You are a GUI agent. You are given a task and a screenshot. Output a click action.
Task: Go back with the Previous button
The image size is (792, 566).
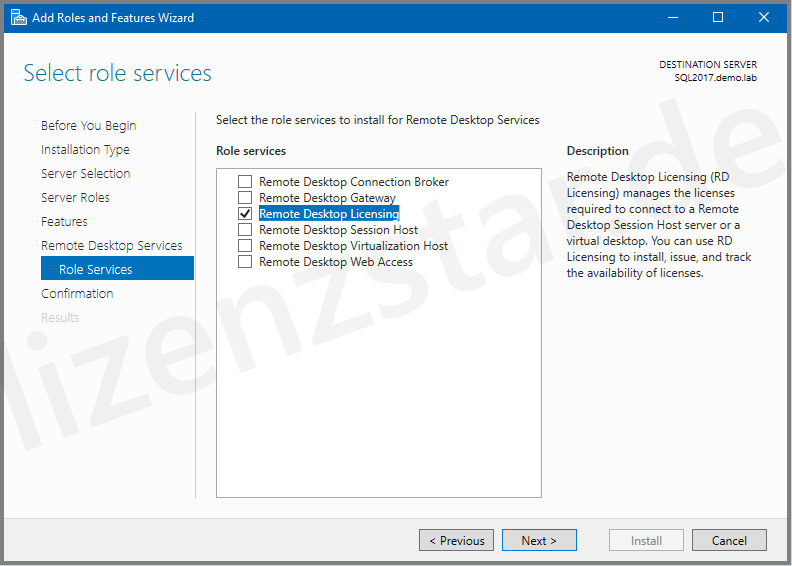[456, 541]
